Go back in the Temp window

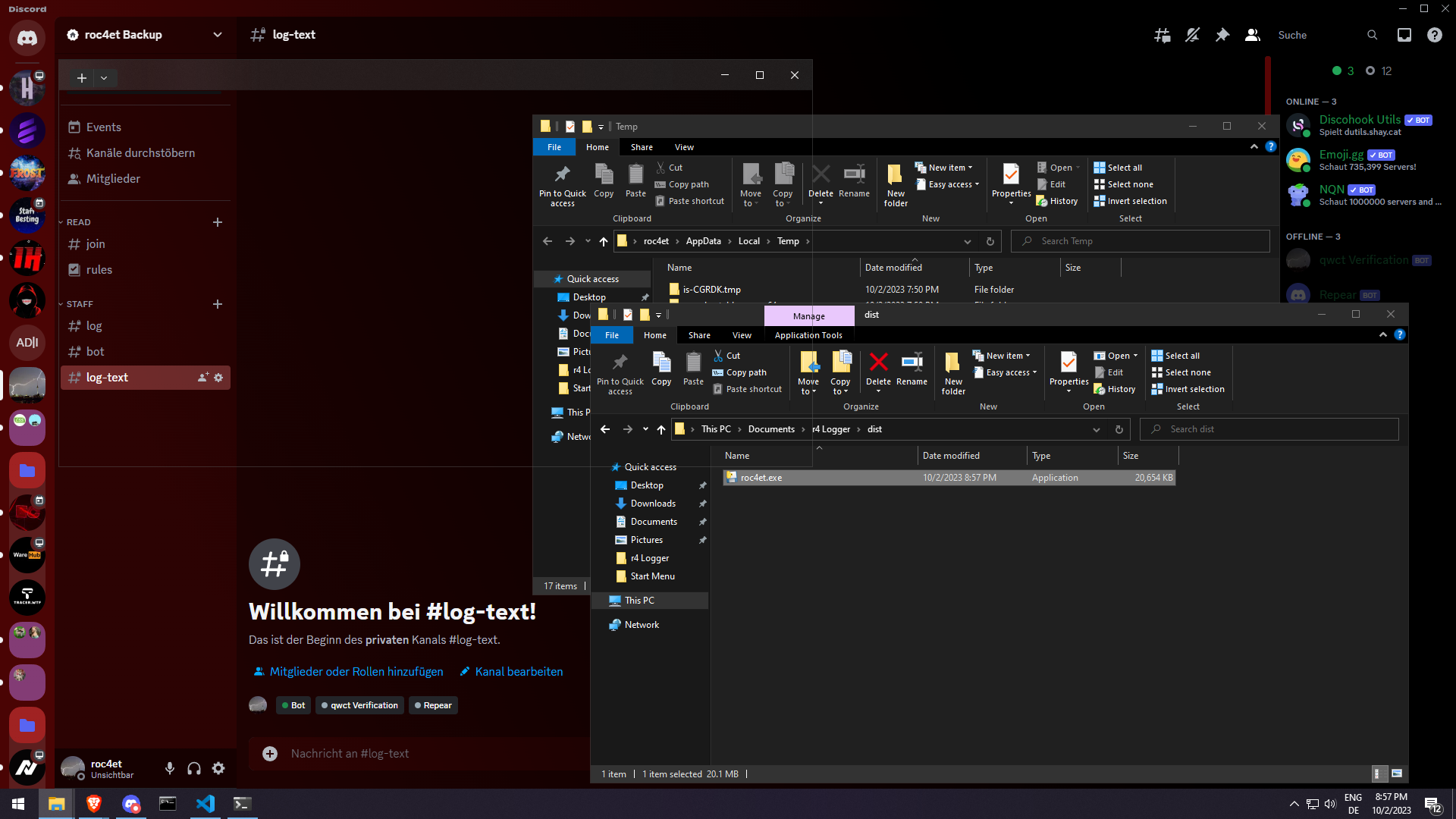(548, 241)
